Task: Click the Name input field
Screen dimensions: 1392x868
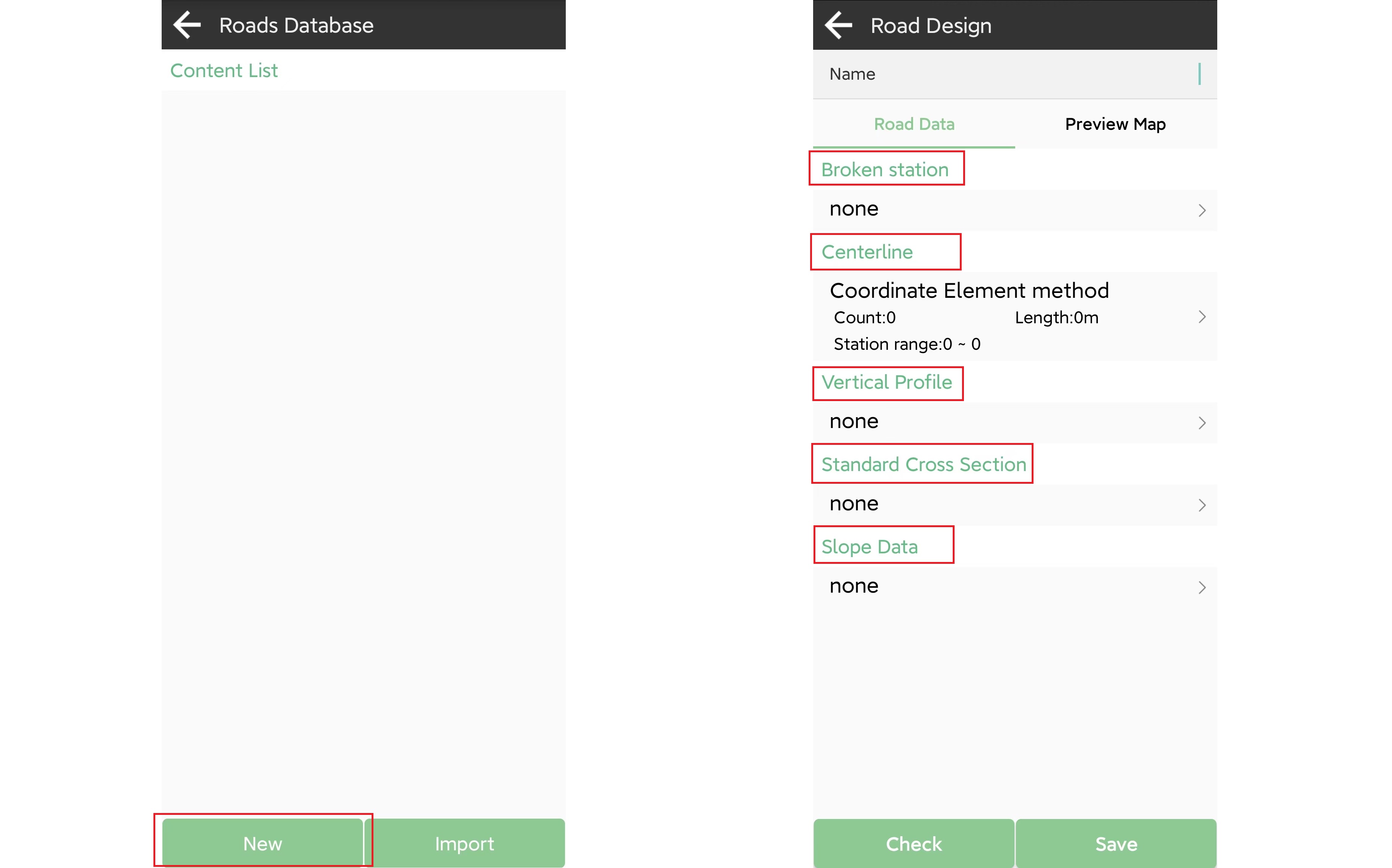Action: click(1015, 74)
